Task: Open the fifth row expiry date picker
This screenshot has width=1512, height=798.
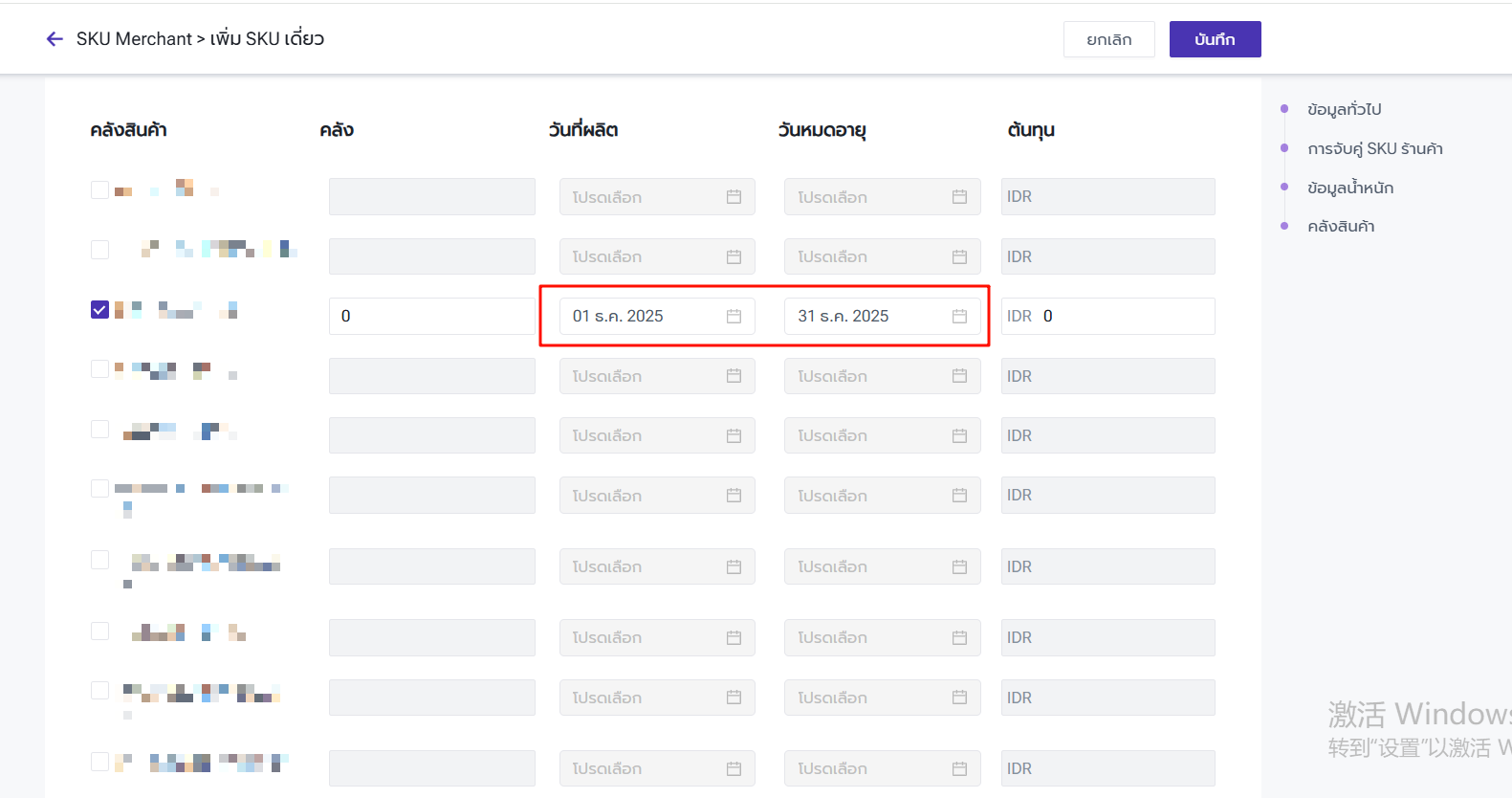Action: click(x=881, y=435)
